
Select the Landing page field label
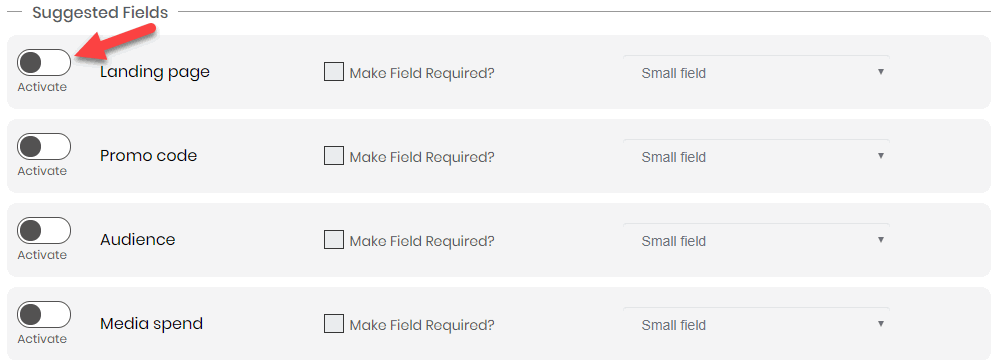[x=155, y=73]
